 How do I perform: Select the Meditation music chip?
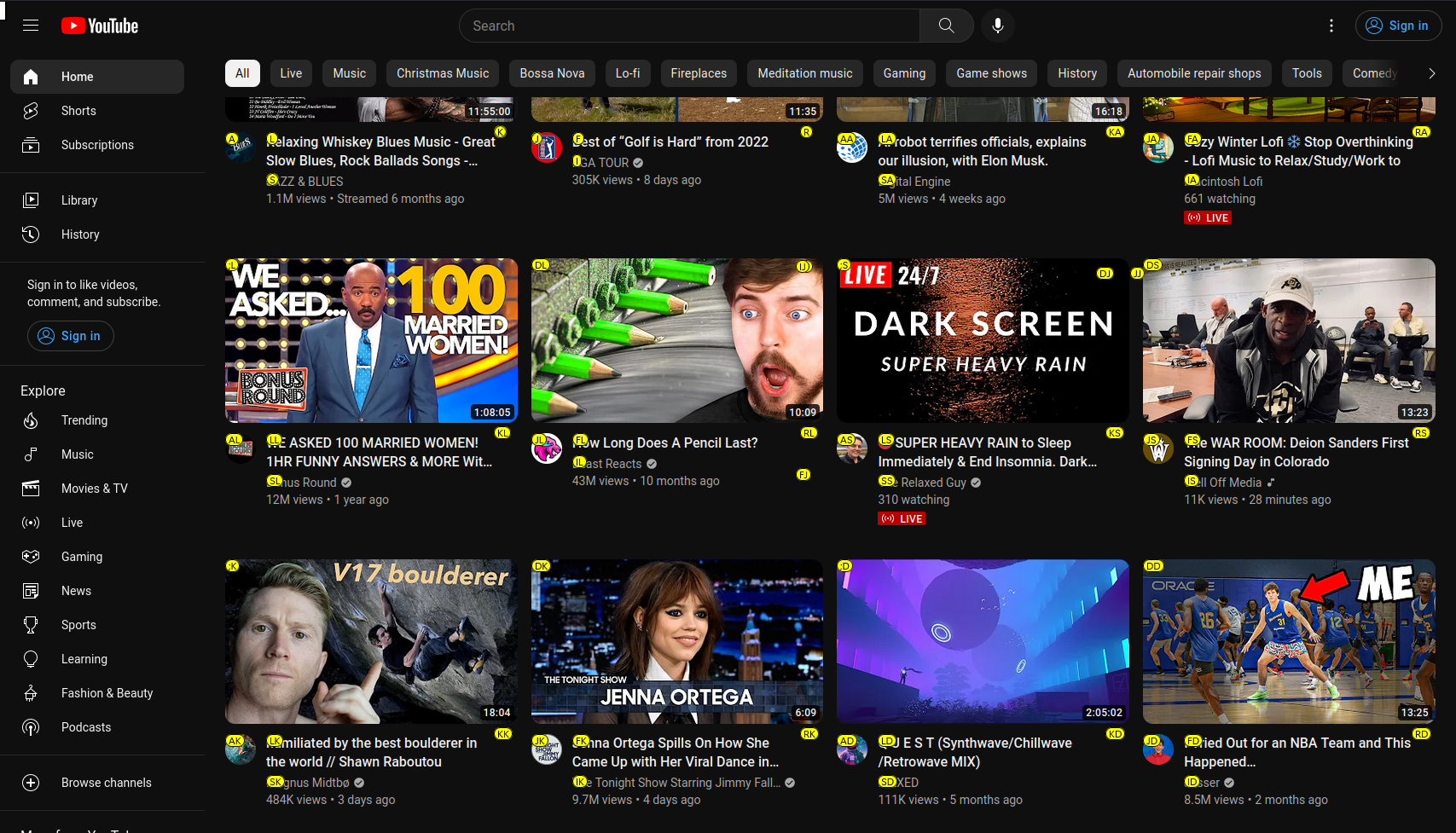[x=805, y=73]
